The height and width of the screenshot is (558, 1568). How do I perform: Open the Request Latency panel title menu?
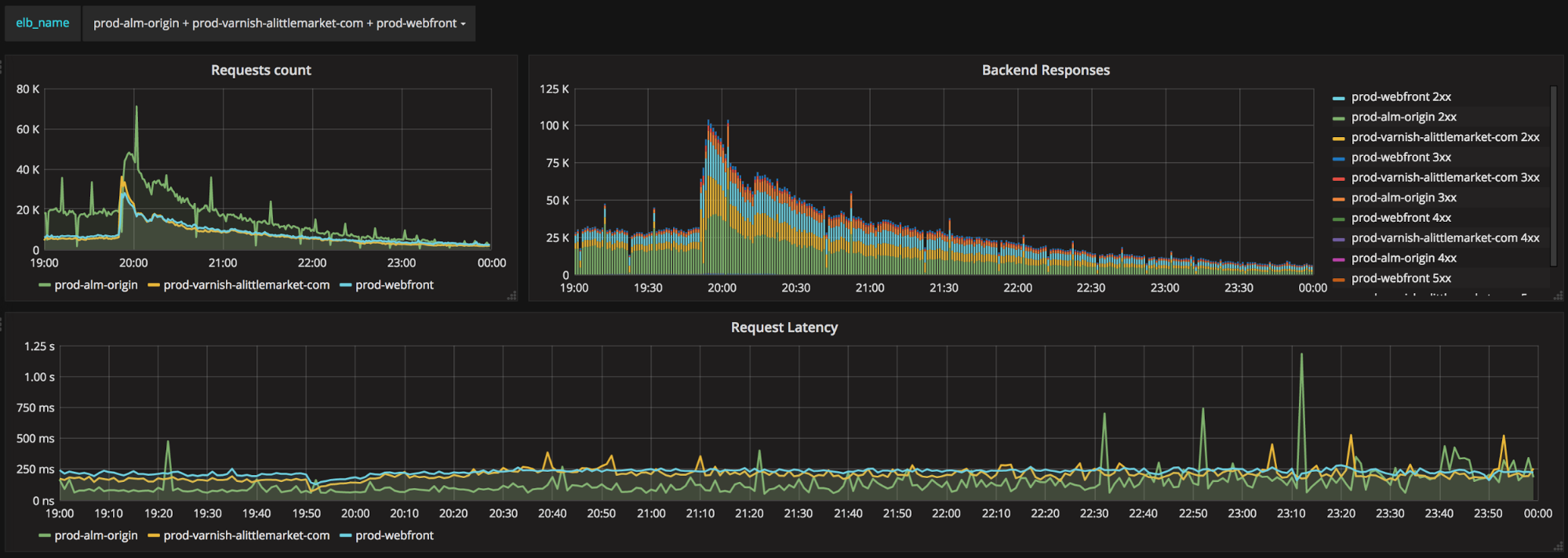point(784,327)
